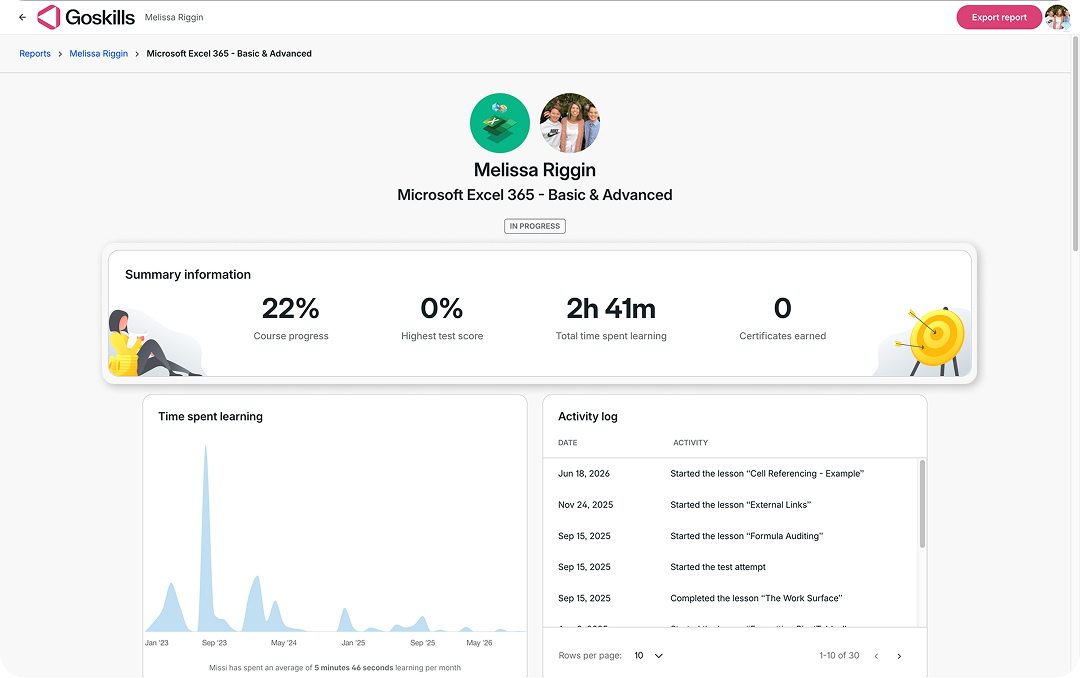The width and height of the screenshot is (1080, 678).
Task: Click the 2h 41m total time value
Action: point(611,308)
